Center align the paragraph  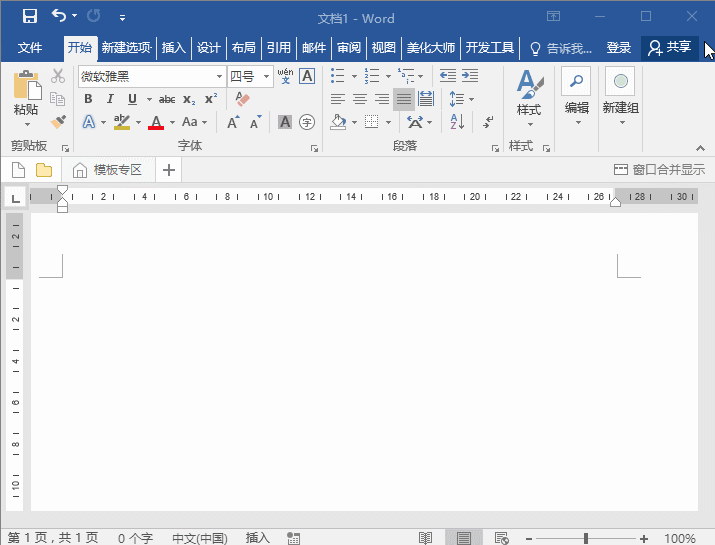(x=360, y=99)
